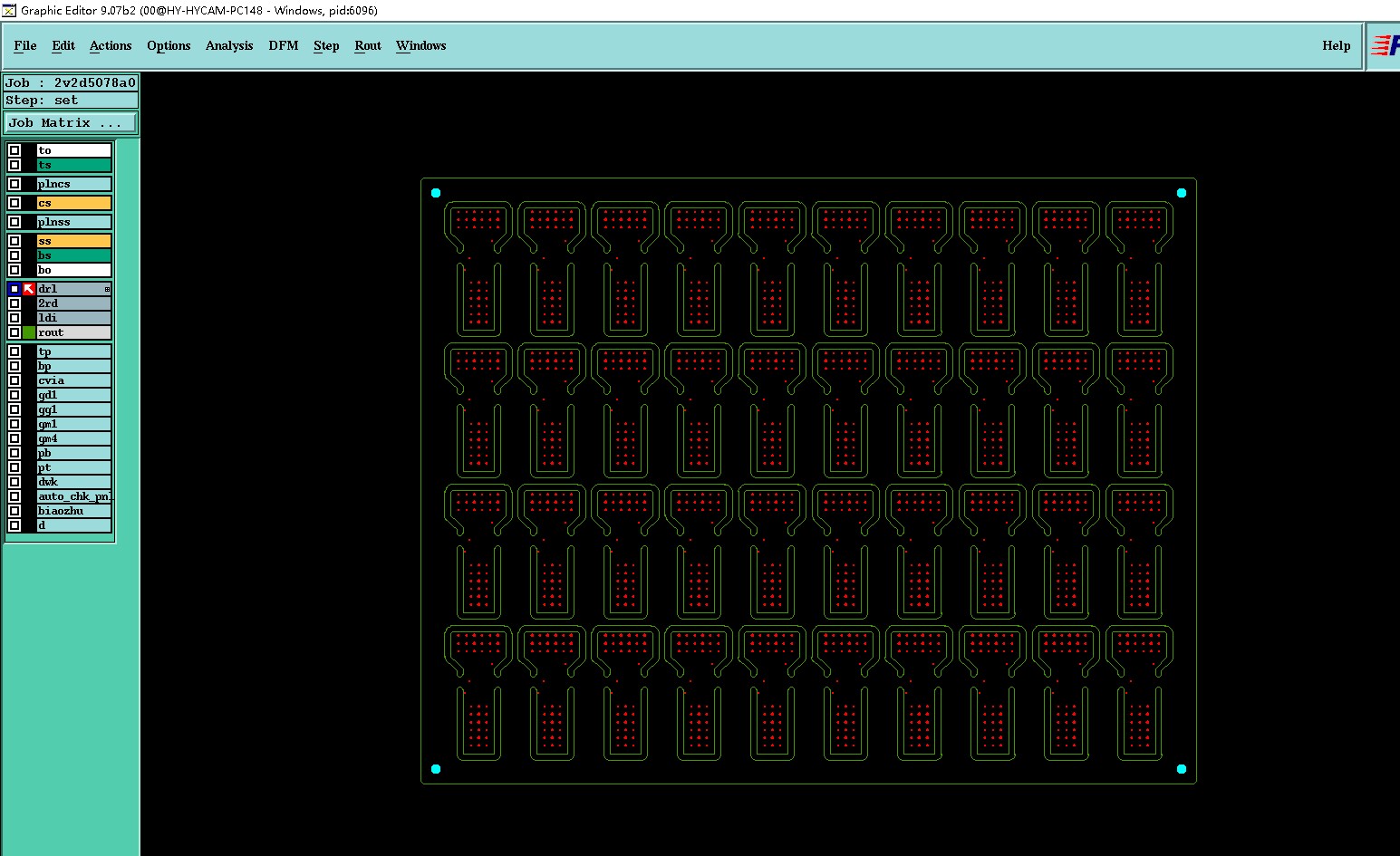Toggle the checkbox for layer to
1400x856 pixels.
coord(14,150)
